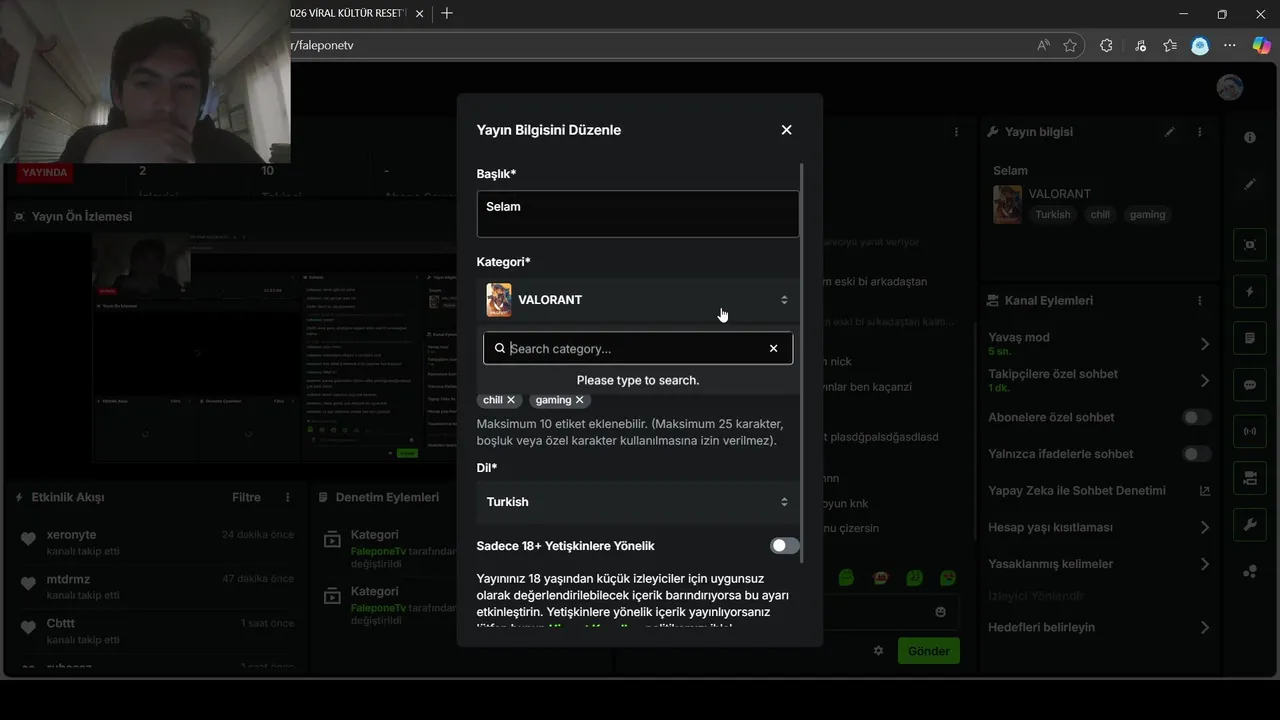Click Gönder send button in chat
The height and width of the screenshot is (720, 1280).
(x=928, y=651)
